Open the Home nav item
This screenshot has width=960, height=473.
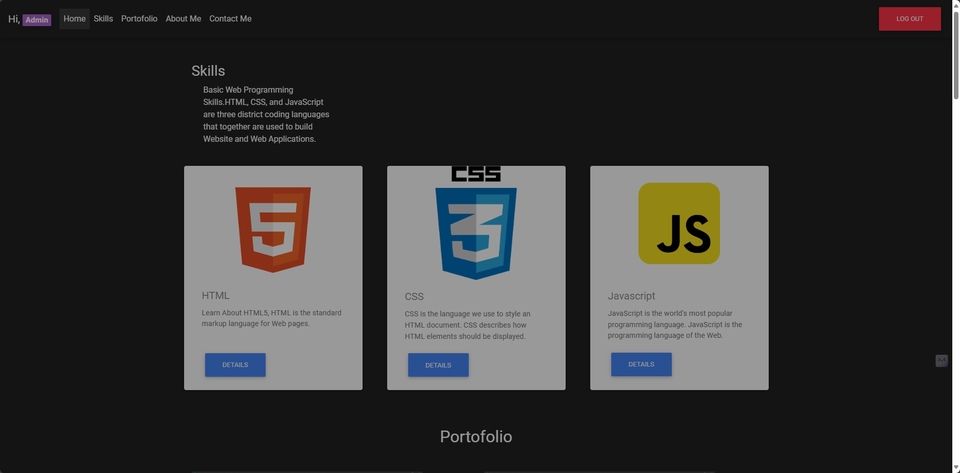pos(75,19)
